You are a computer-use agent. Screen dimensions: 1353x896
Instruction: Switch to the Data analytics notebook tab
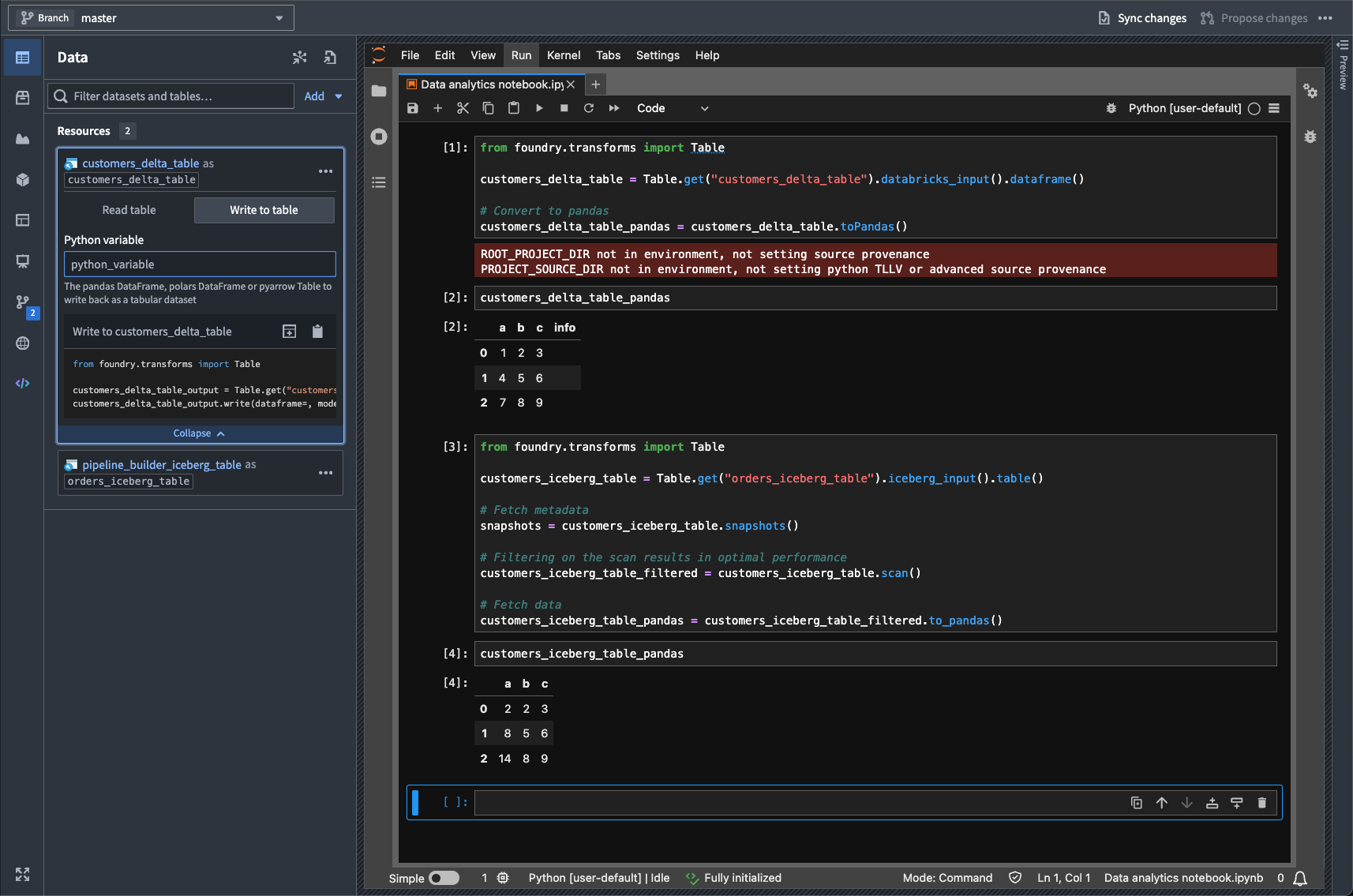[x=487, y=84]
